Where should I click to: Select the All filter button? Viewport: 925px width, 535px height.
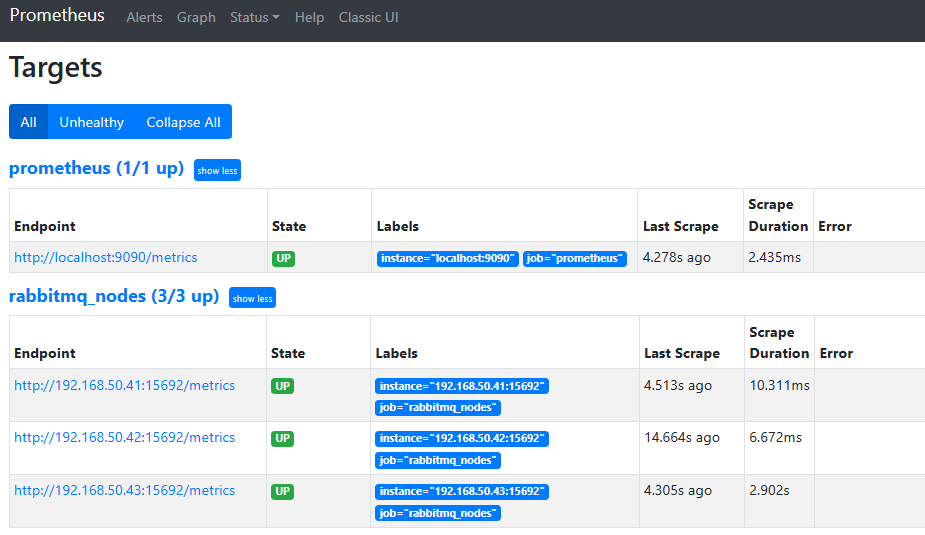28,122
